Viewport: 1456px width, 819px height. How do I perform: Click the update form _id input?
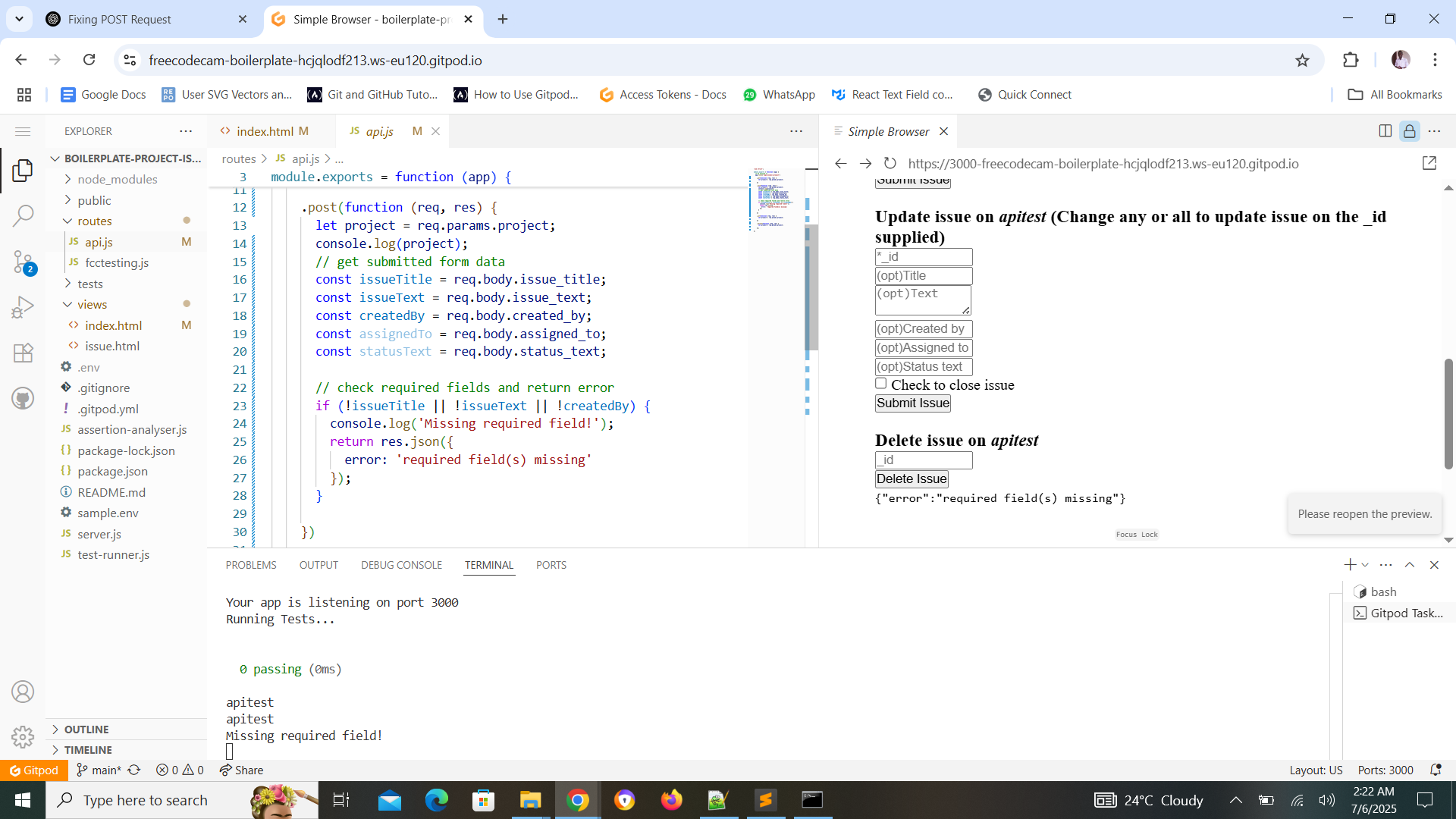coord(924,257)
